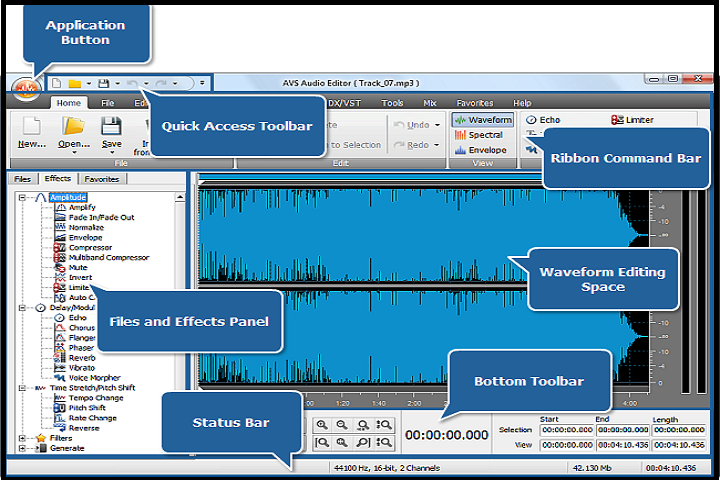Screen dimensions: 720x480
Task: Click the Selection Start time field
Action: coord(567,430)
